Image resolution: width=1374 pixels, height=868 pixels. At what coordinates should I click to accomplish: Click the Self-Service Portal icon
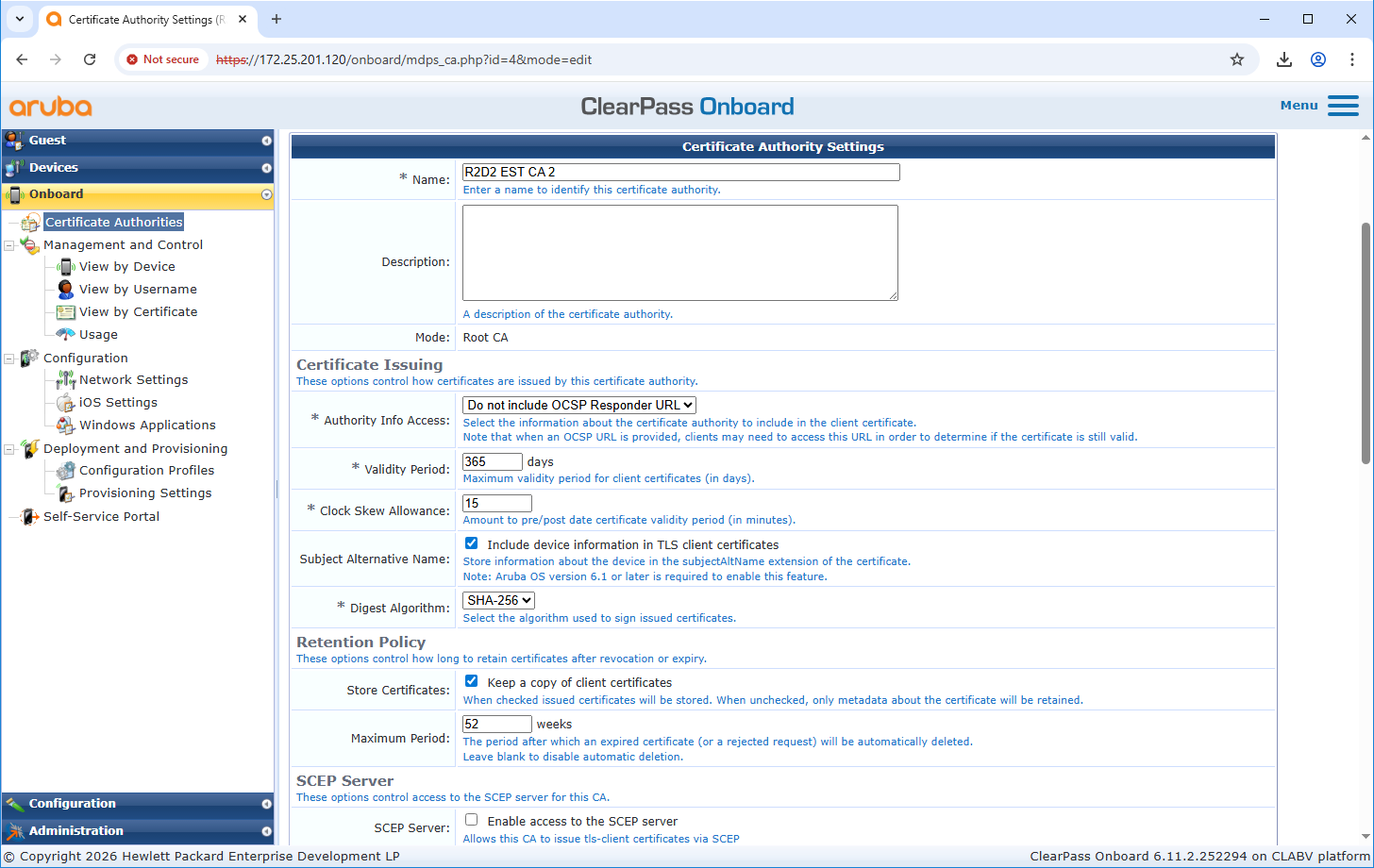click(29, 517)
